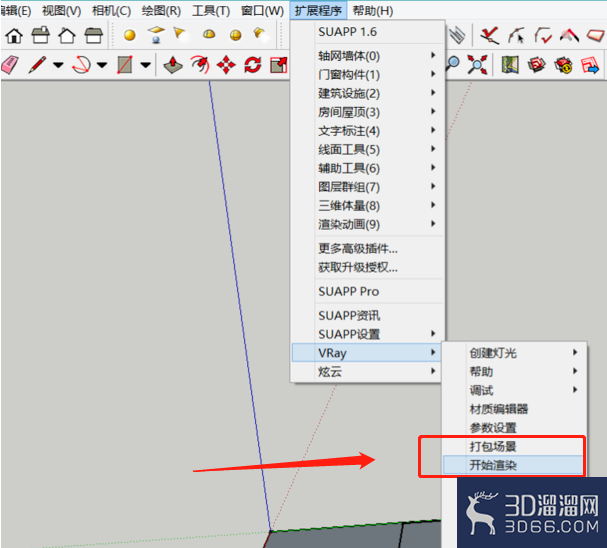Screen dimensions: 607x548
Task: Expand the 建筑设施(2) submenu
Action: pyautogui.click(x=367, y=93)
